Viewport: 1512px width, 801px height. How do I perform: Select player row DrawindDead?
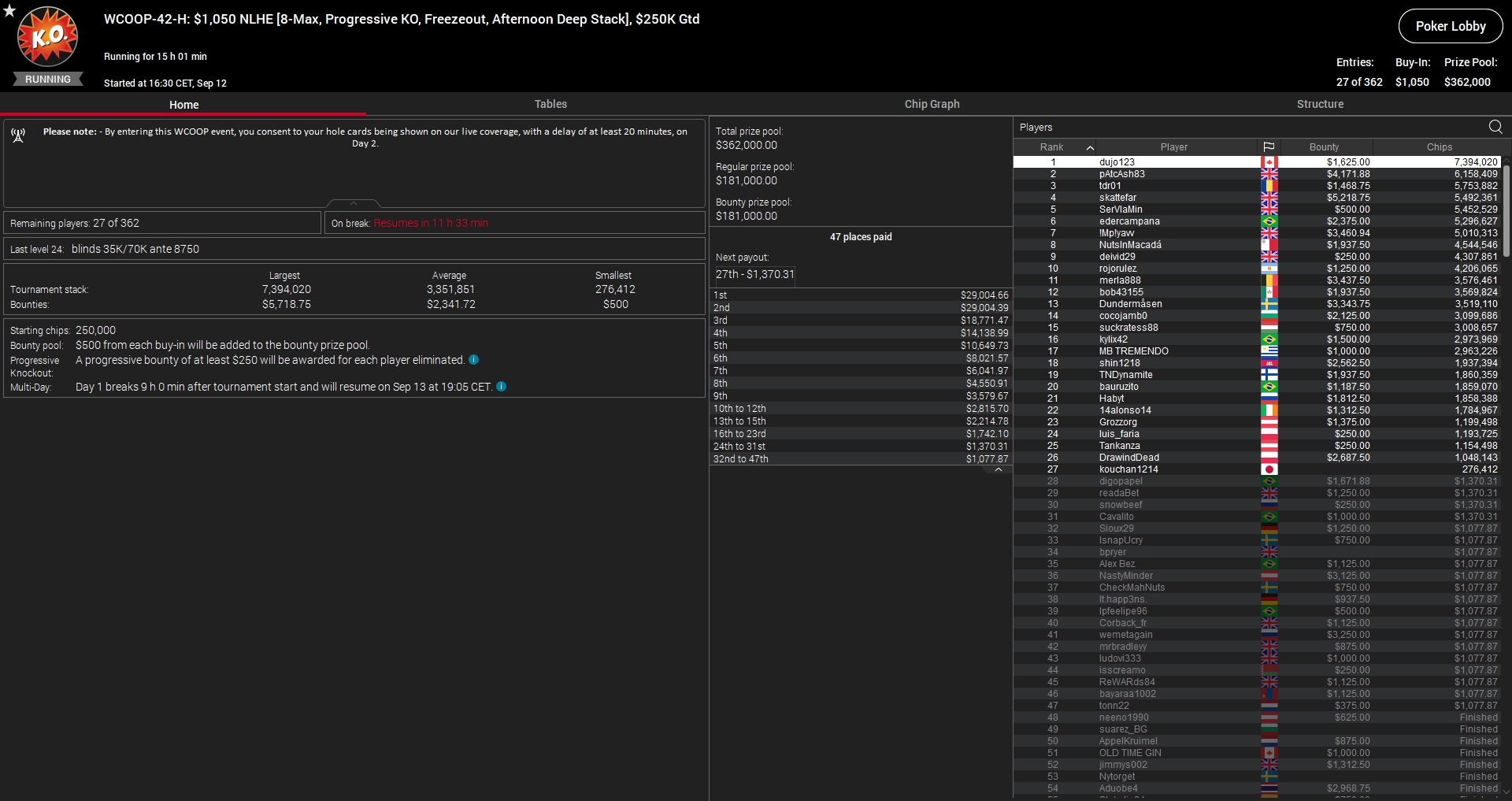coord(1258,458)
